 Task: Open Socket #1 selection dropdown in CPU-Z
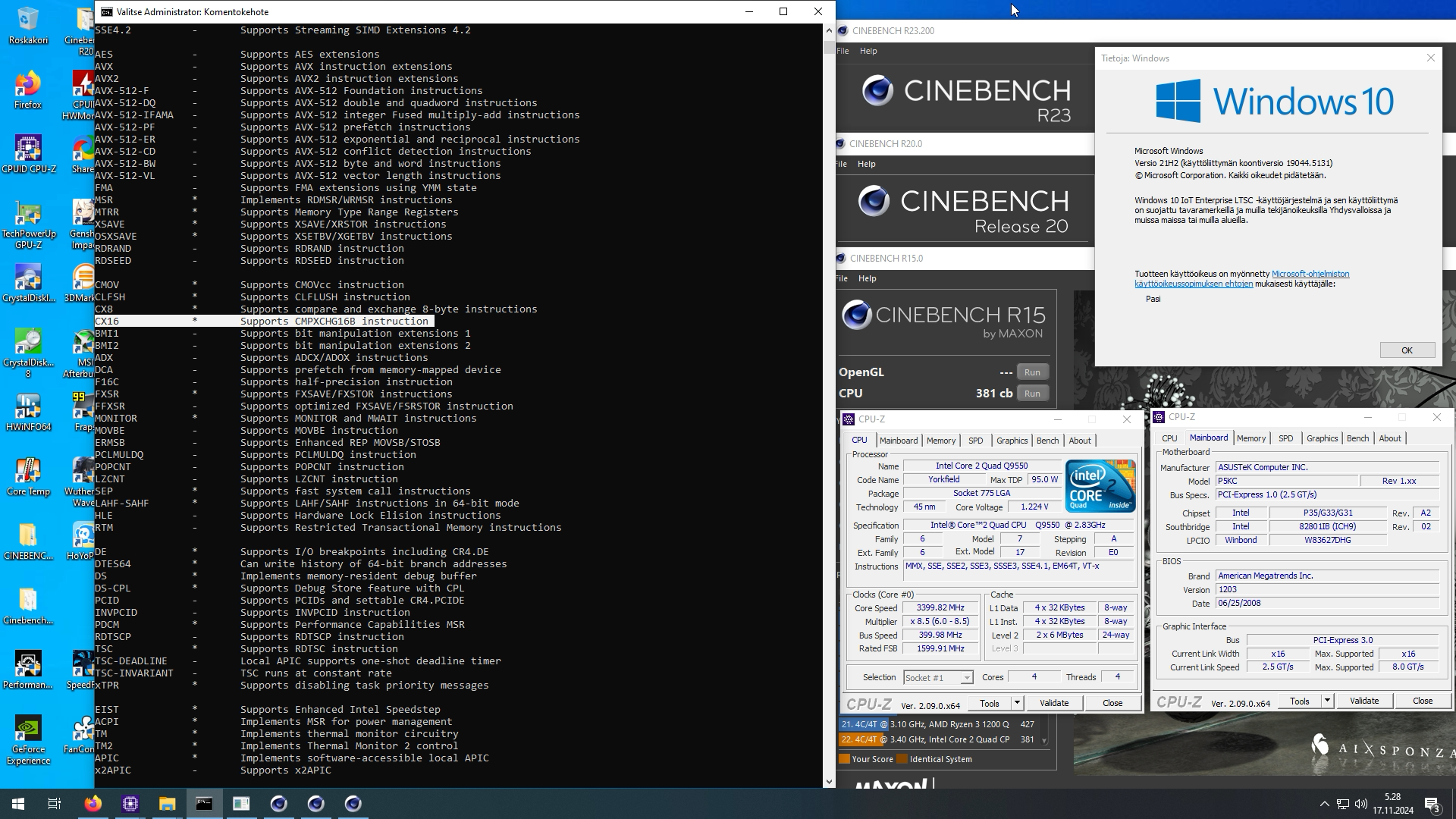click(937, 677)
